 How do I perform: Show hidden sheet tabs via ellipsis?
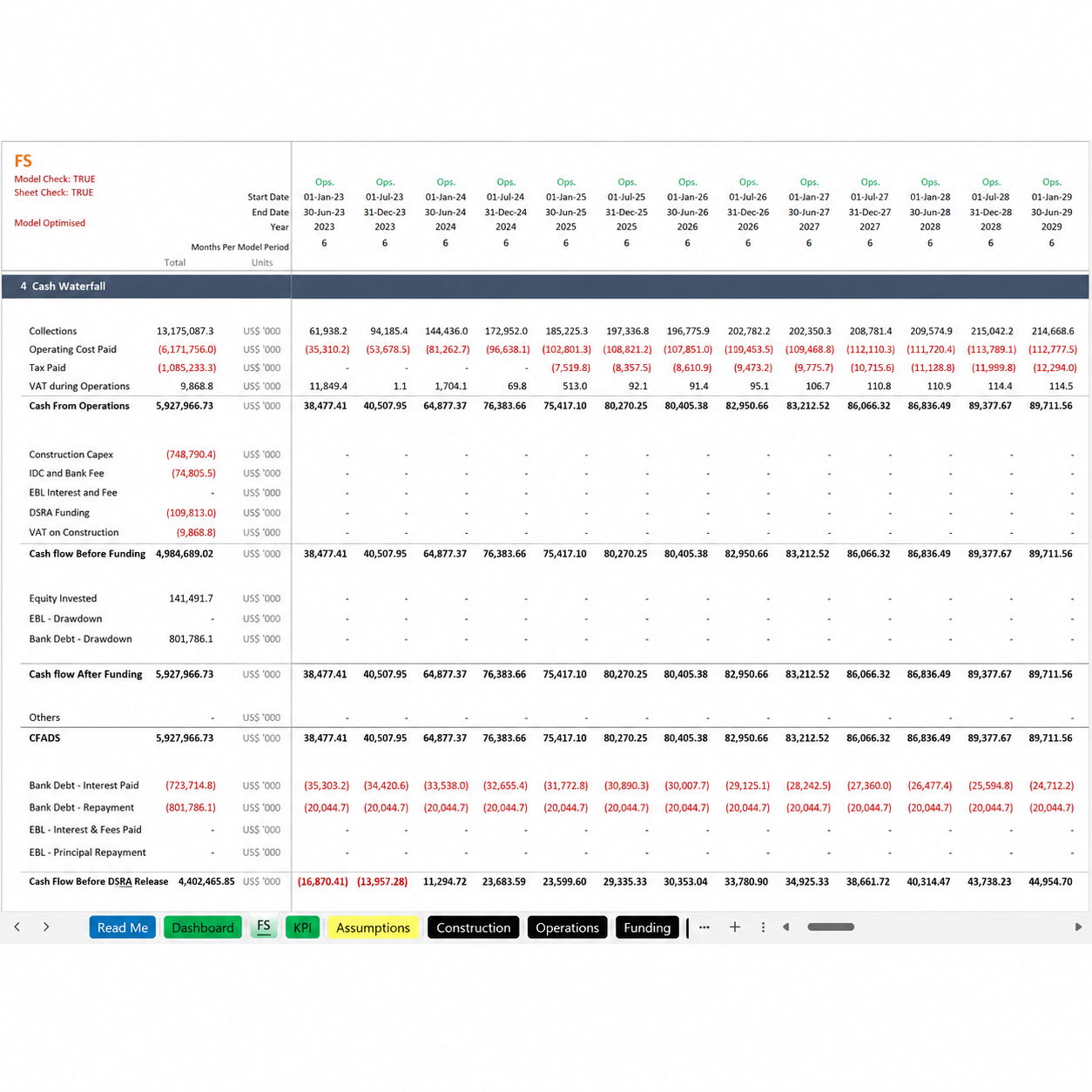coord(704,927)
